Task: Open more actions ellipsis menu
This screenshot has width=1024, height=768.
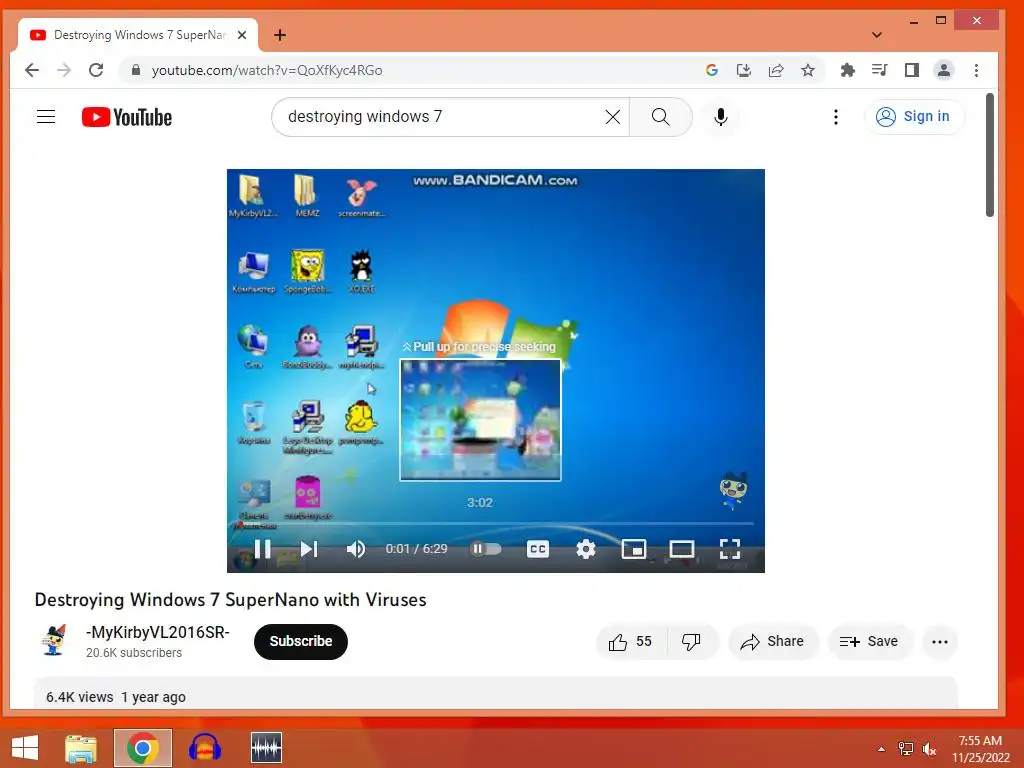Action: tap(940, 642)
